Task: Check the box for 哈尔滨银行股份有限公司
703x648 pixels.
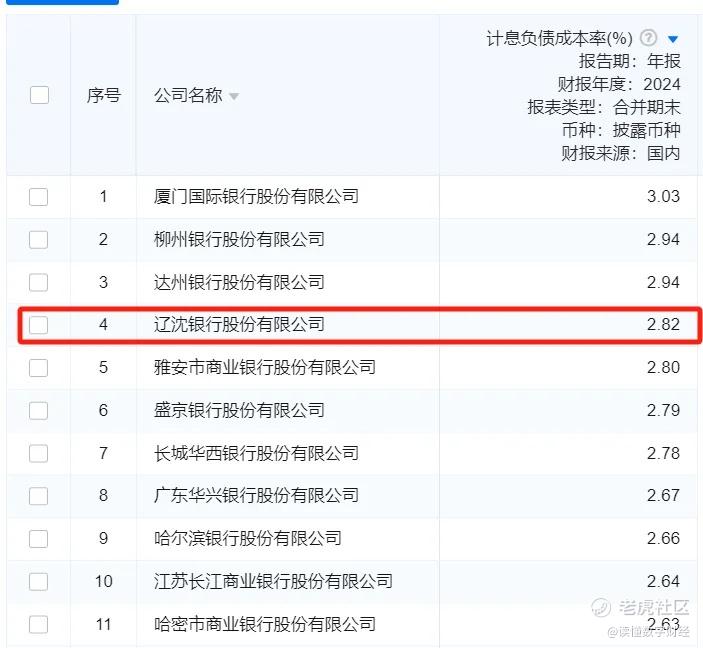Action: click(39, 539)
